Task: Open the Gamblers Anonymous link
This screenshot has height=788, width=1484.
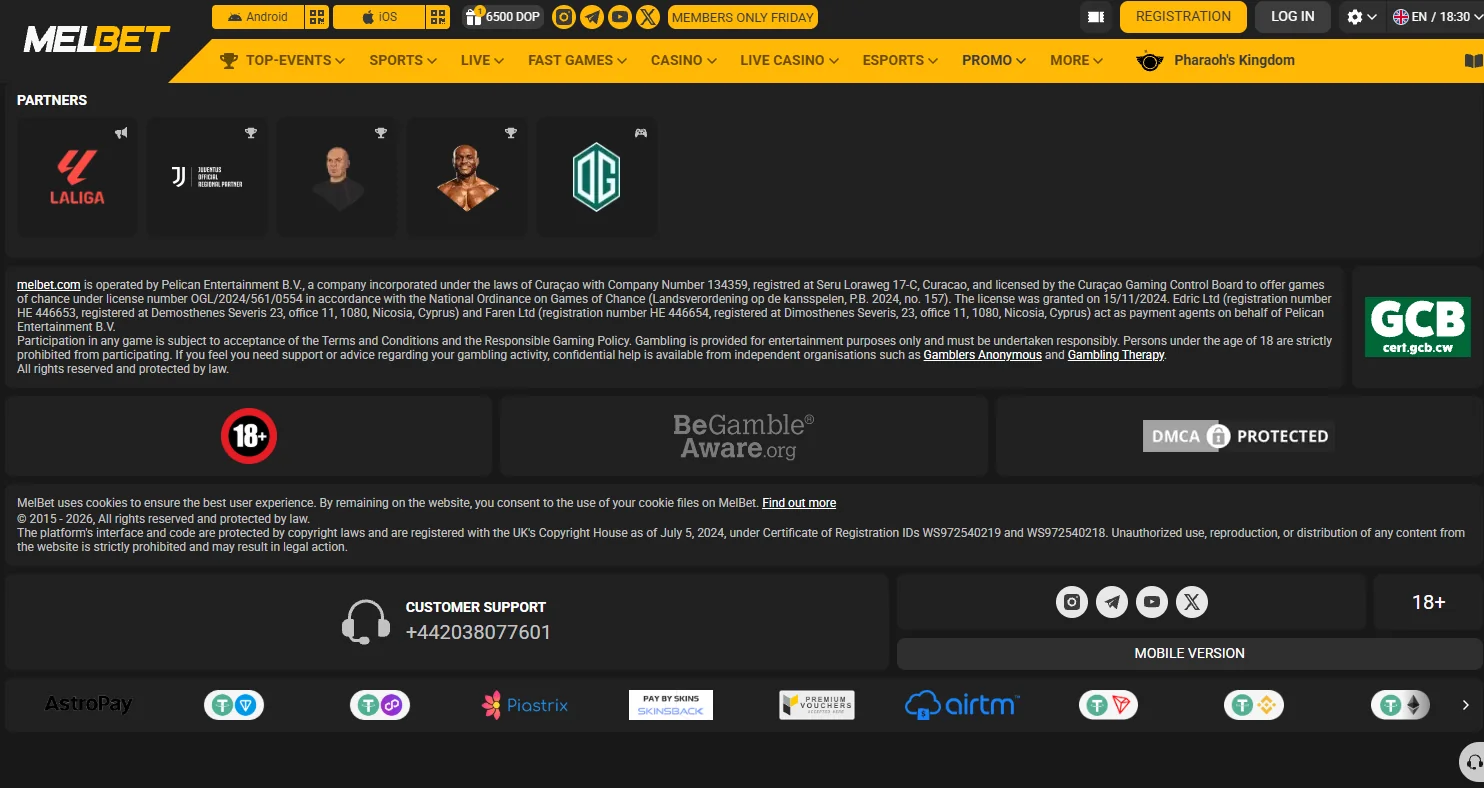Action: [982, 355]
